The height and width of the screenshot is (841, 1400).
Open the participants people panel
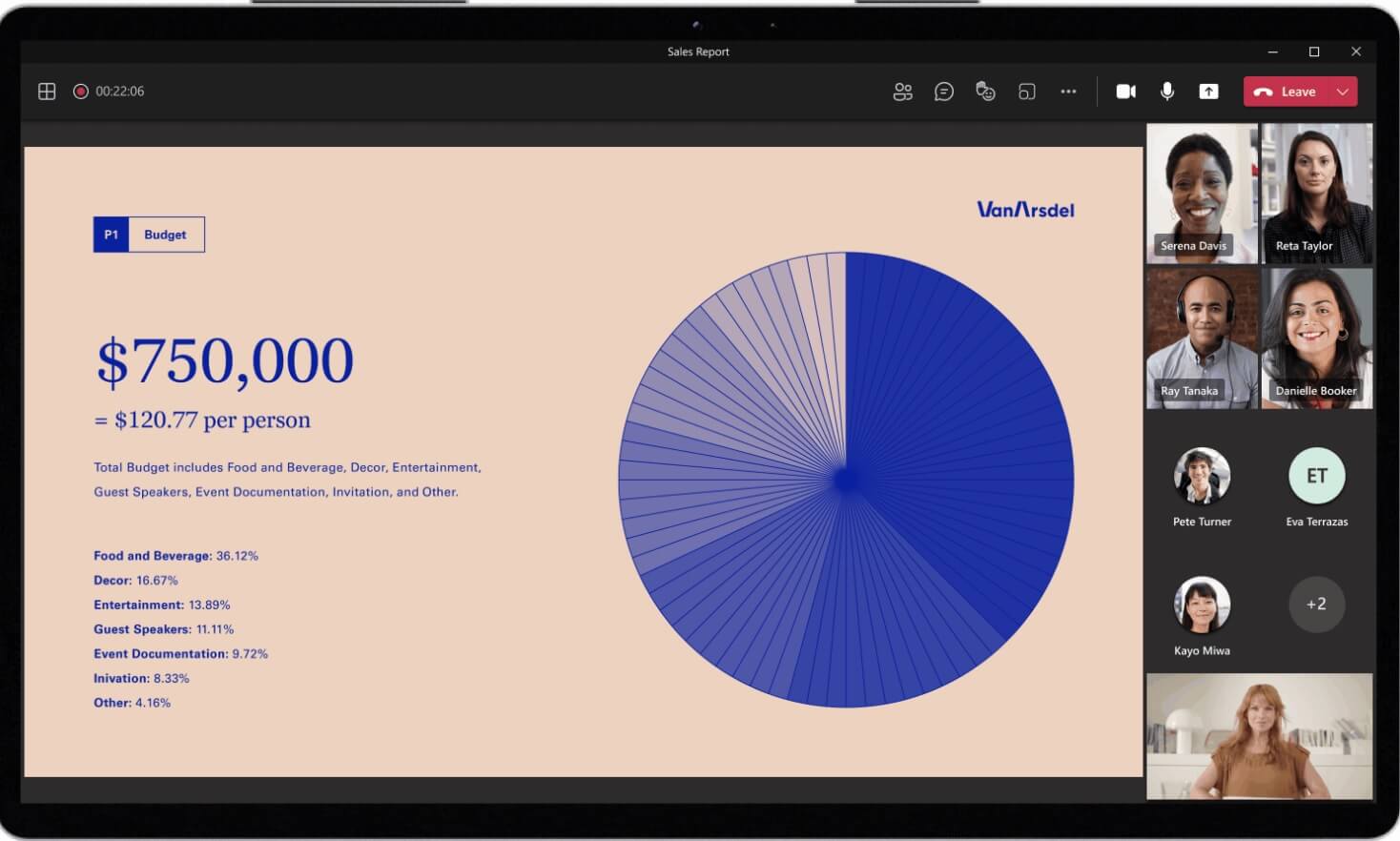(x=902, y=92)
